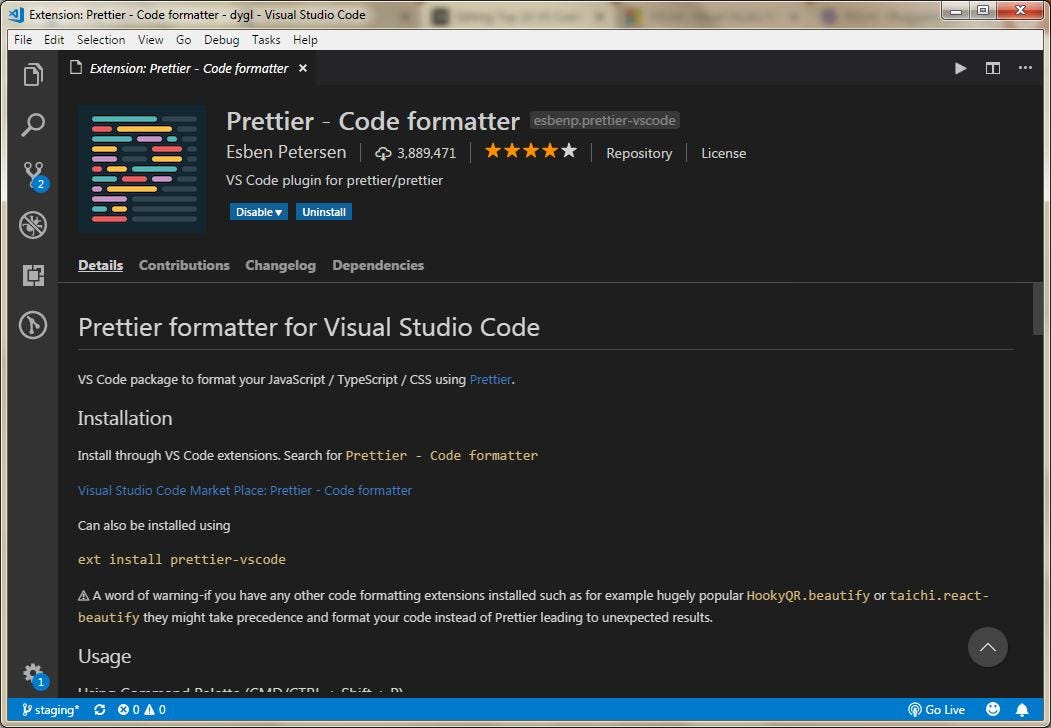Screen dimensions: 1051x728
Task: Open the Extensions view
Action: click(33, 275)
